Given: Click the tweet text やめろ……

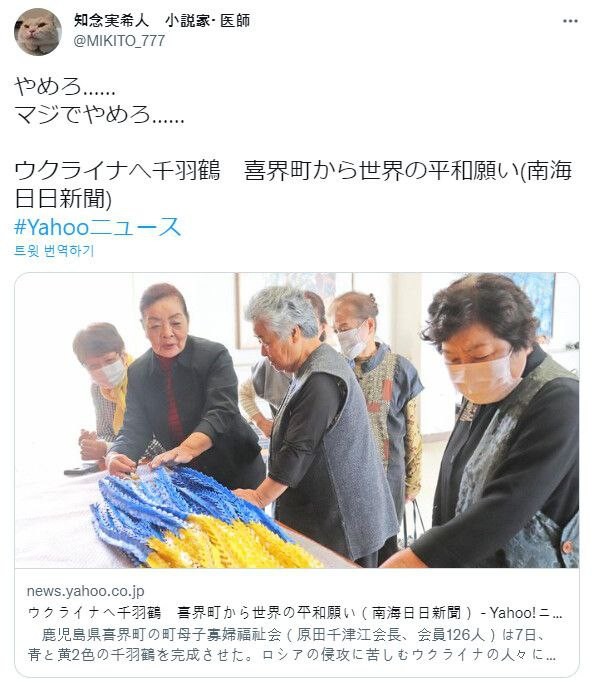Looking at the screenshot, I should tap(65, 86).
